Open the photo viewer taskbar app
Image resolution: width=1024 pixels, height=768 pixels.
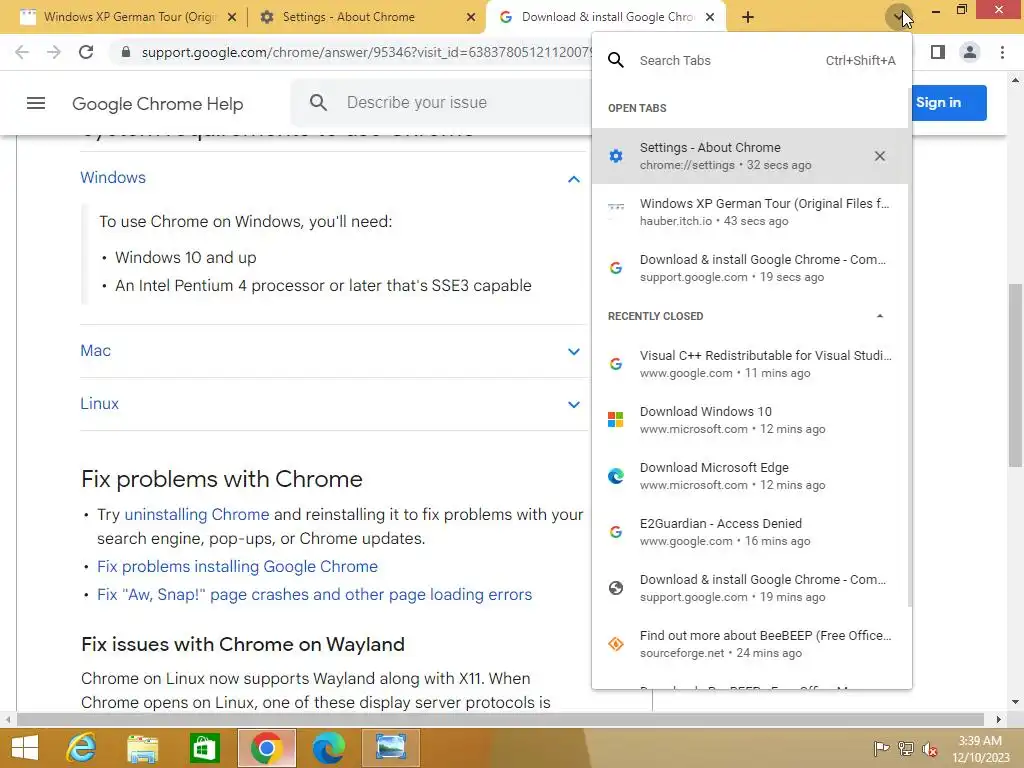[x=391, y=748]
